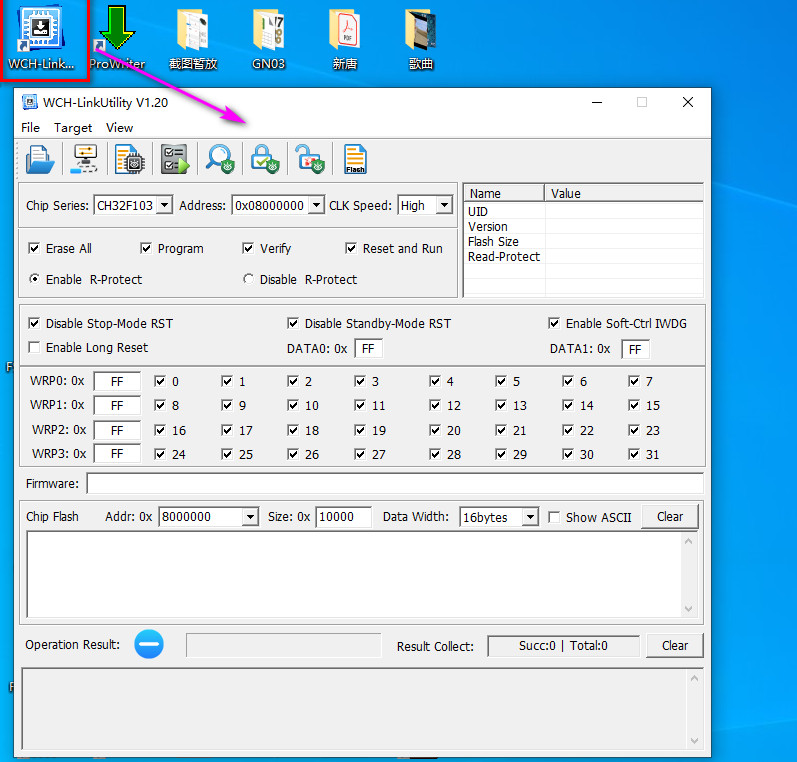Click the WRP2 hex input field
The height and width of the screenshot is (762, 797).
[x=117, y=430]
